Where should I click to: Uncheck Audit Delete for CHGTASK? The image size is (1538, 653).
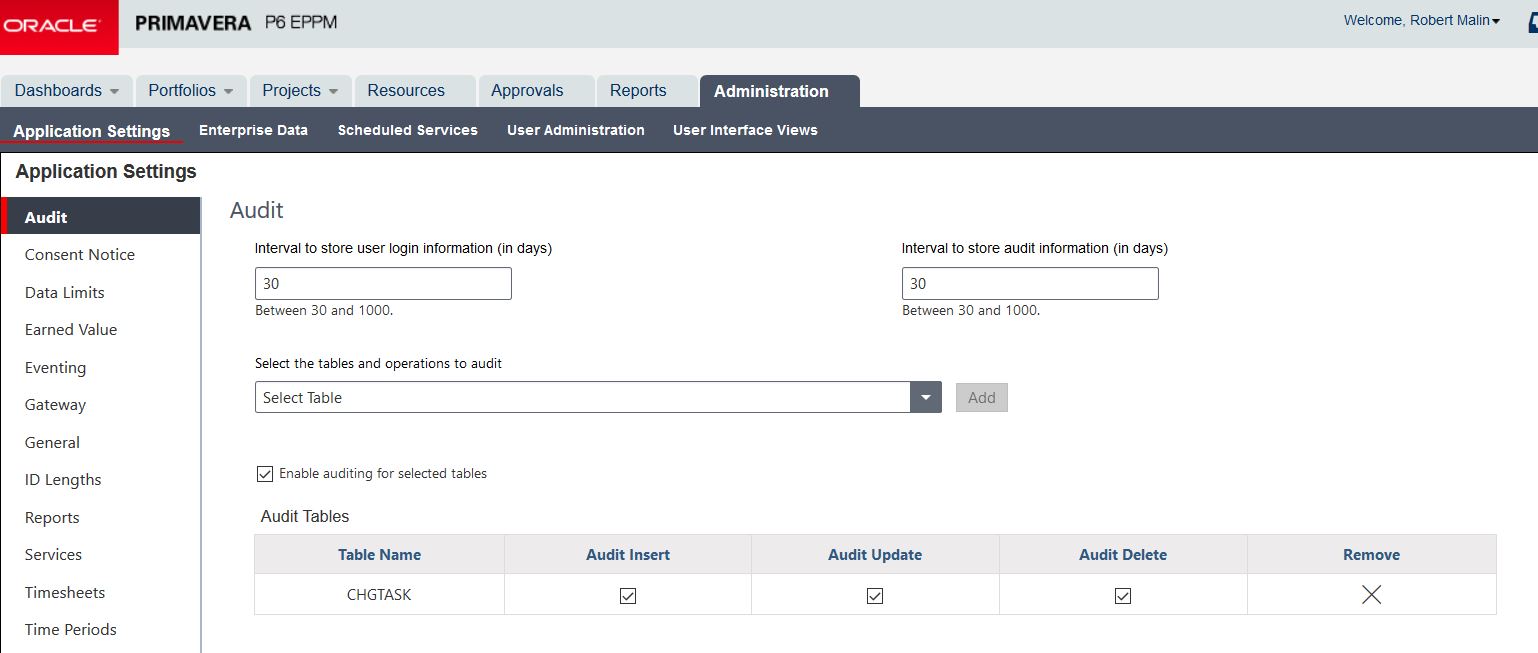(1122, 594)
